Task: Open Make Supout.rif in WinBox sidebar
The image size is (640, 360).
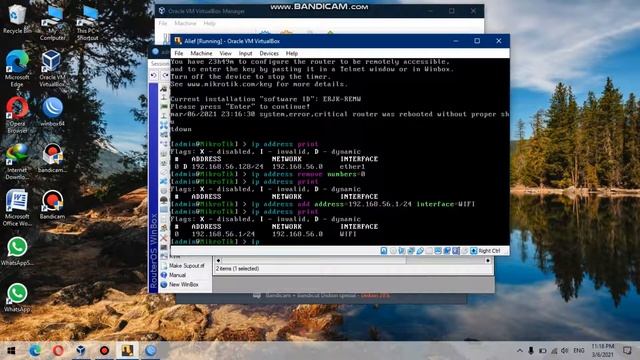Action: [x=187, y=266]
